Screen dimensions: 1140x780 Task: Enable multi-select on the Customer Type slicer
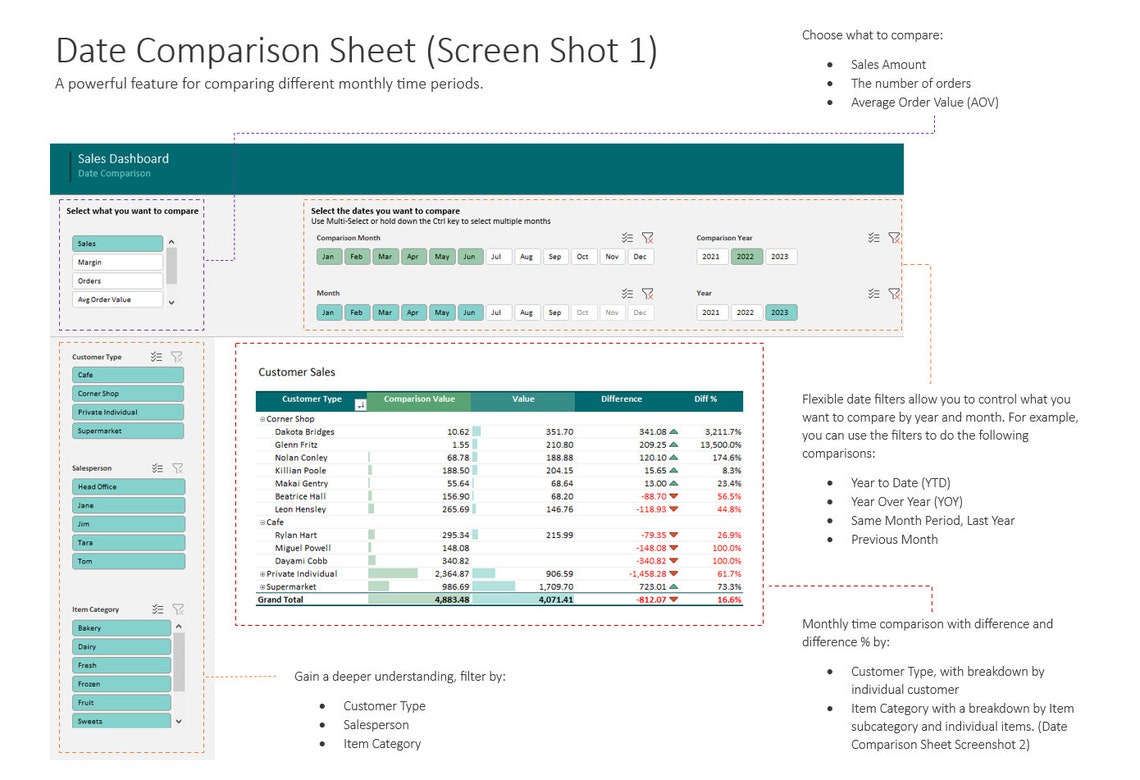pyautogui.click(x=155, y=356)
